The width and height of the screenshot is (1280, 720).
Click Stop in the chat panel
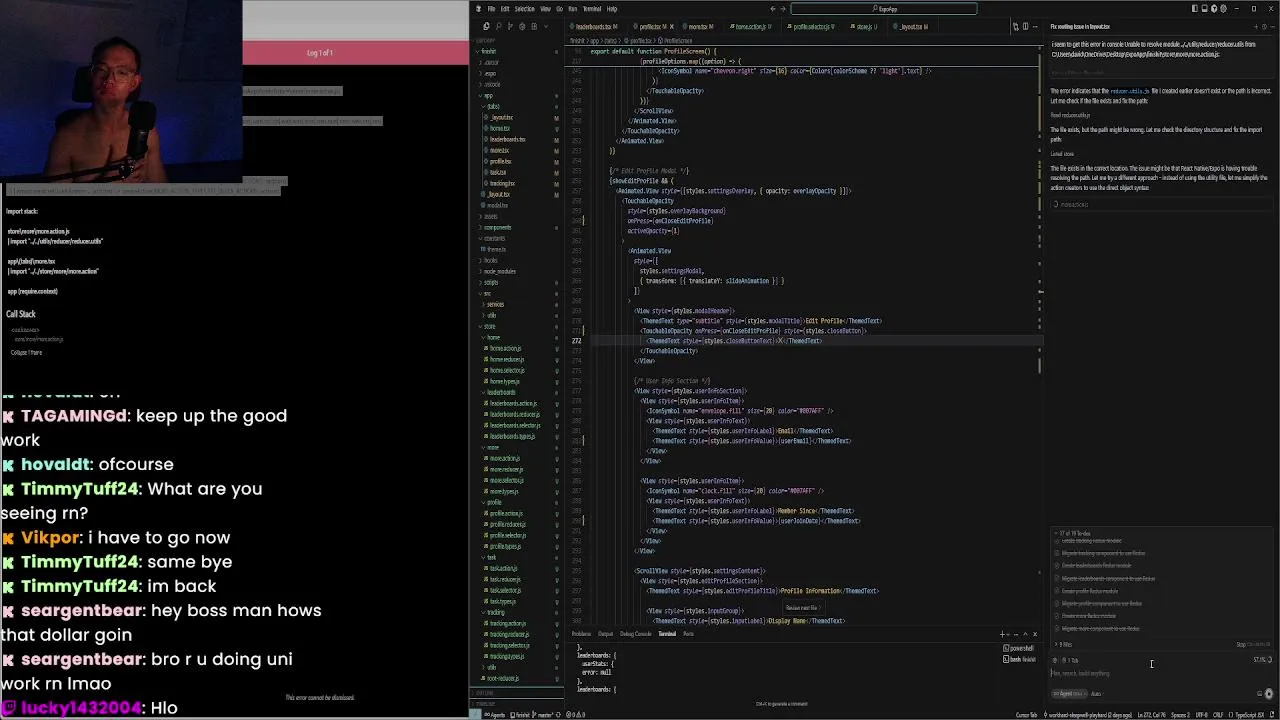(1241, 644)
